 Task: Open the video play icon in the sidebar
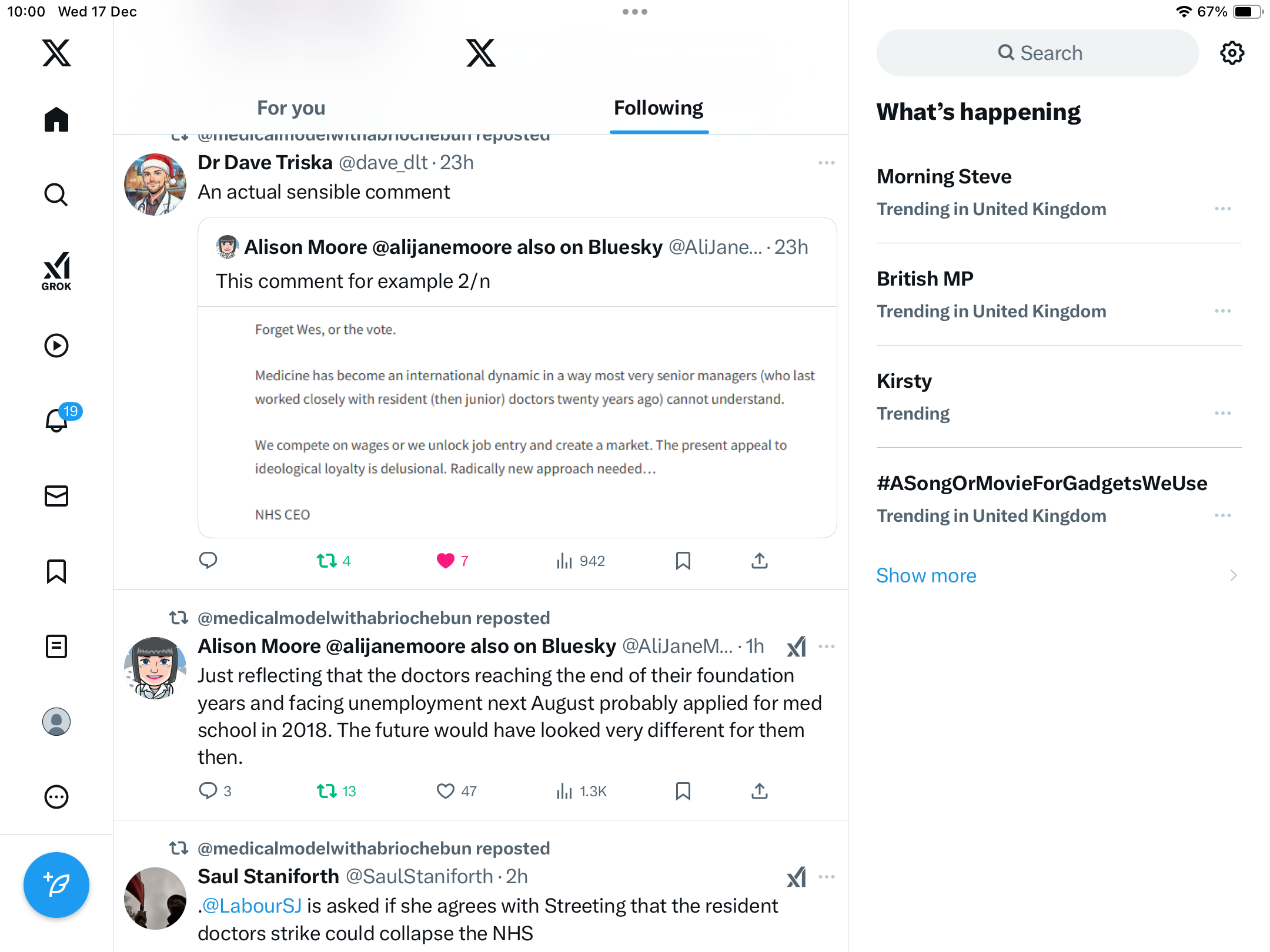coord(56,346)
